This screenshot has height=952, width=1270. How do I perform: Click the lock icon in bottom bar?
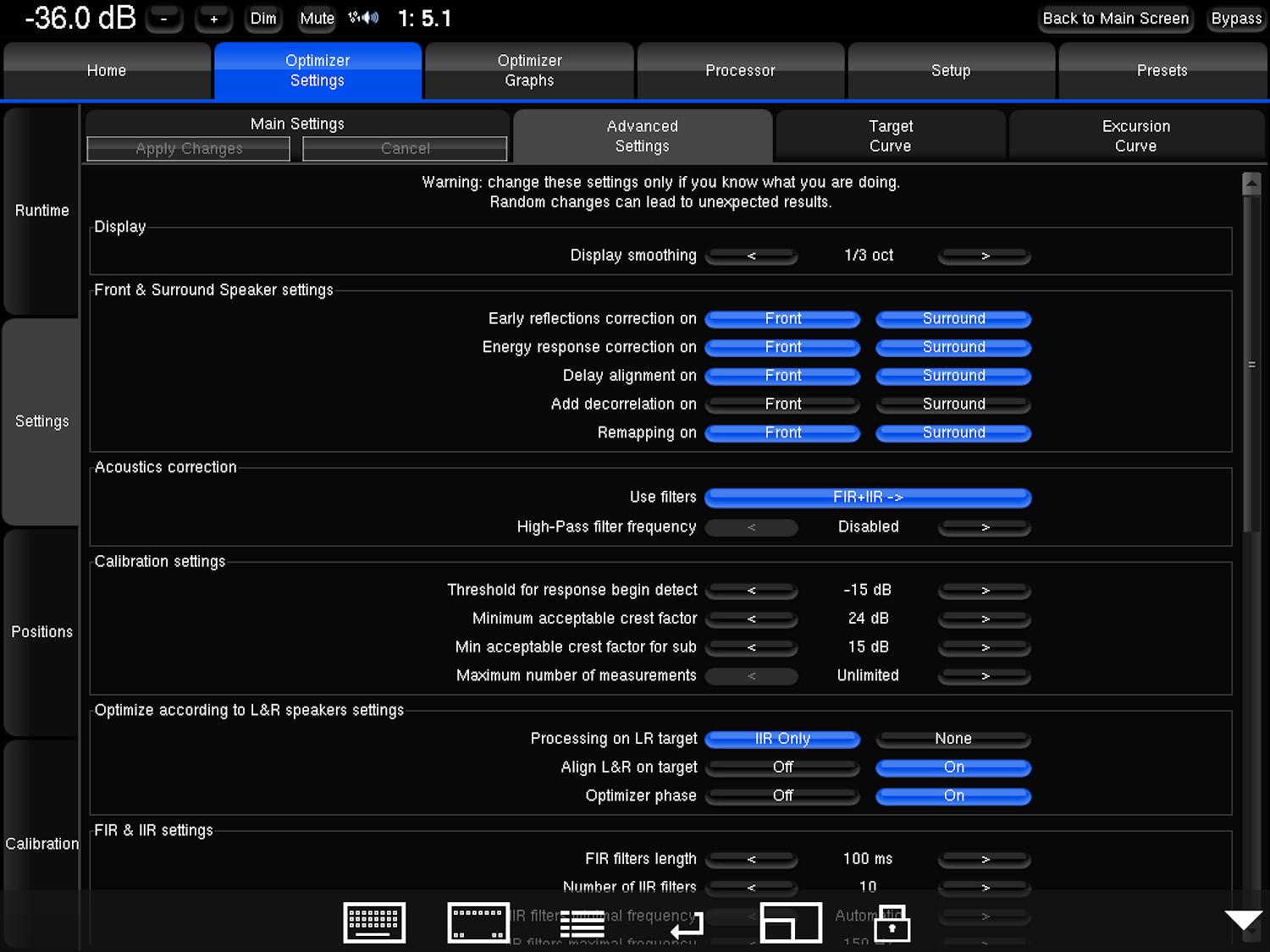click(x=892, y=924)
